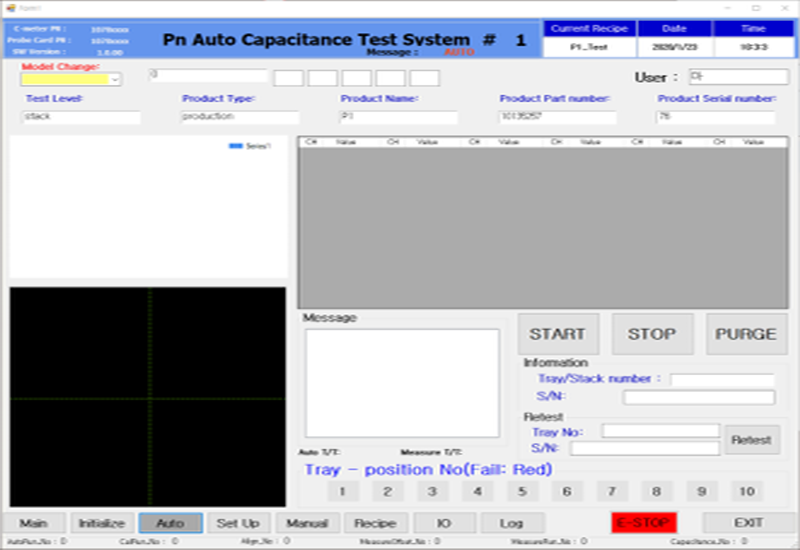The image size is (800, 550).
Task: Select the Initialize tab
Action: [x=102, y=523]
